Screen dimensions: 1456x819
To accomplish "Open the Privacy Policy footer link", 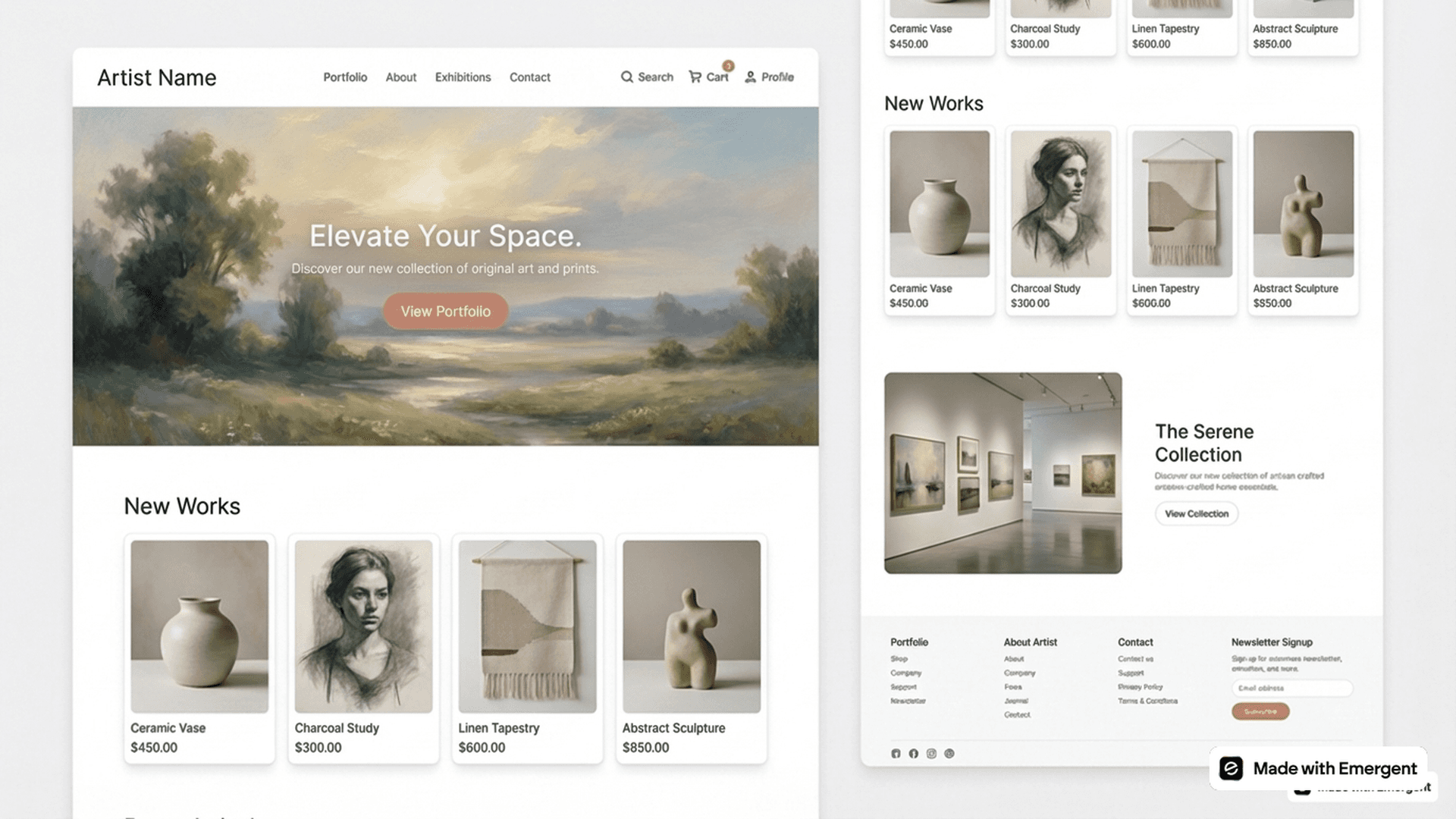I will (1141, 687).
